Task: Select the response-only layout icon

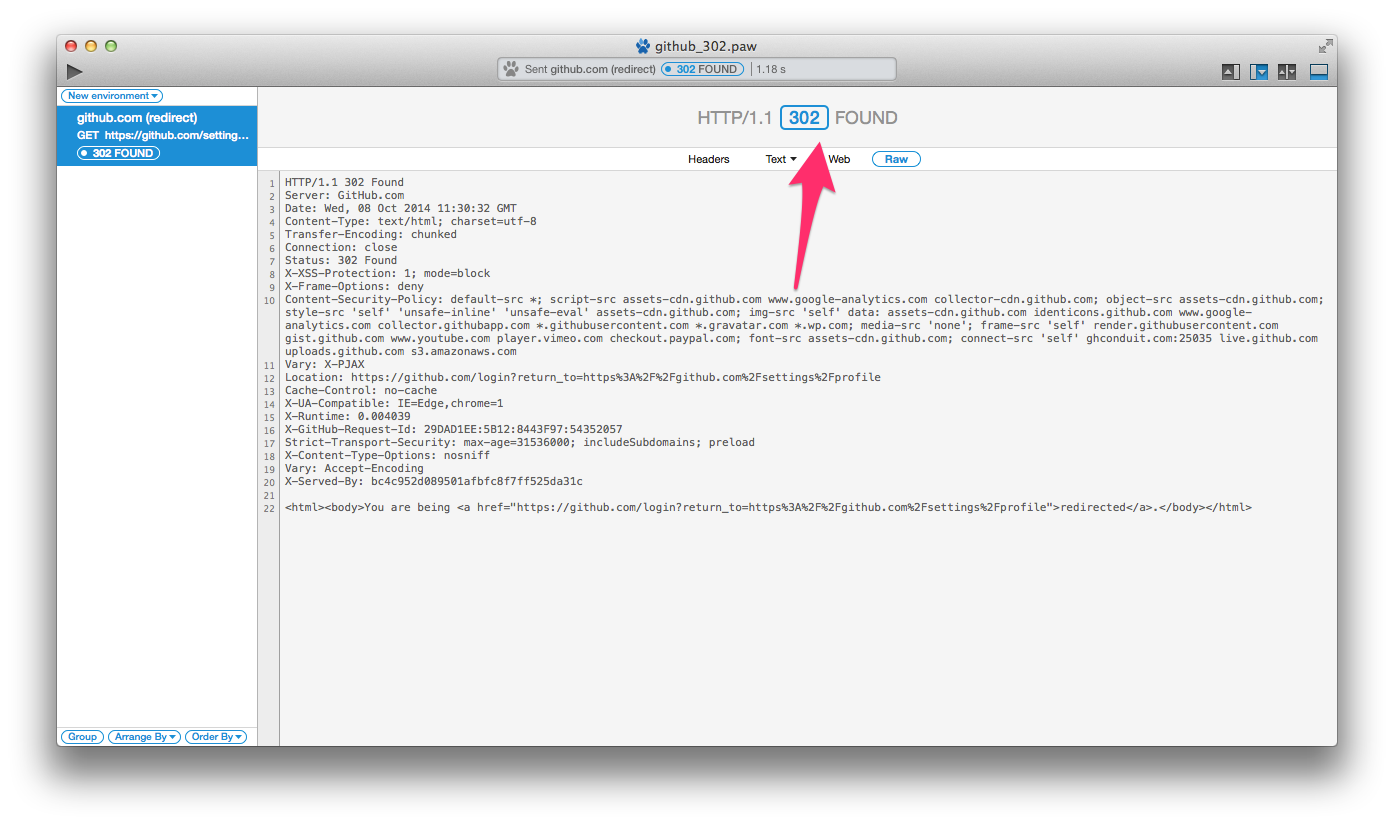Action: pos(1259,72)
